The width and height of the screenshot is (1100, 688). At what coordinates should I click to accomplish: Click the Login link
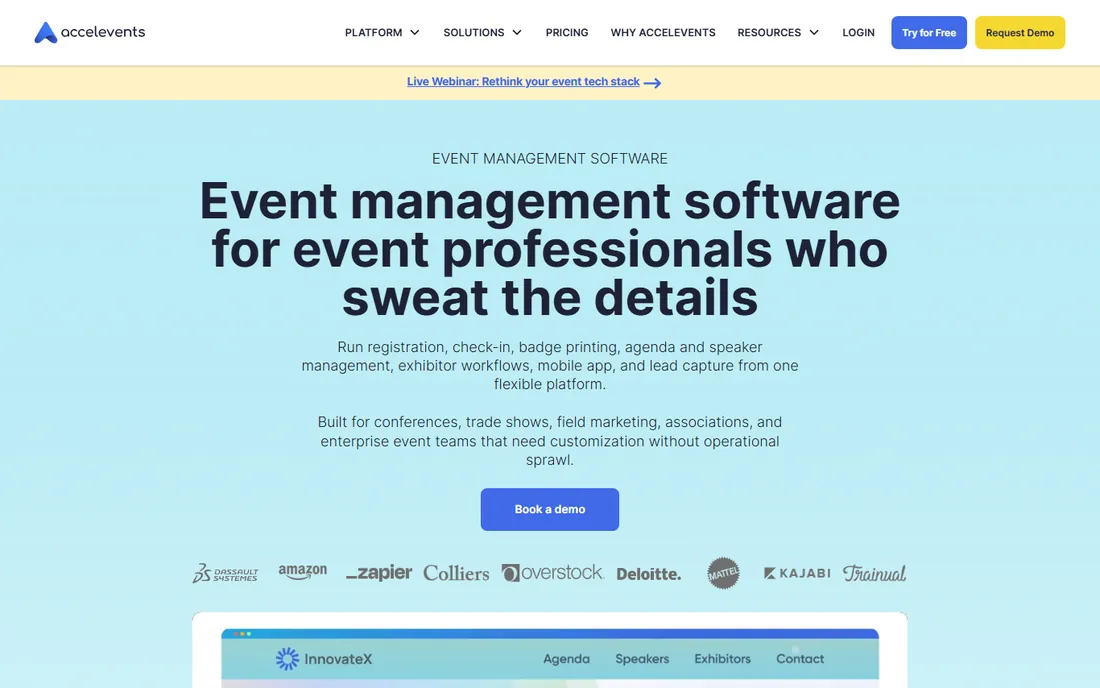coord(858,32)
